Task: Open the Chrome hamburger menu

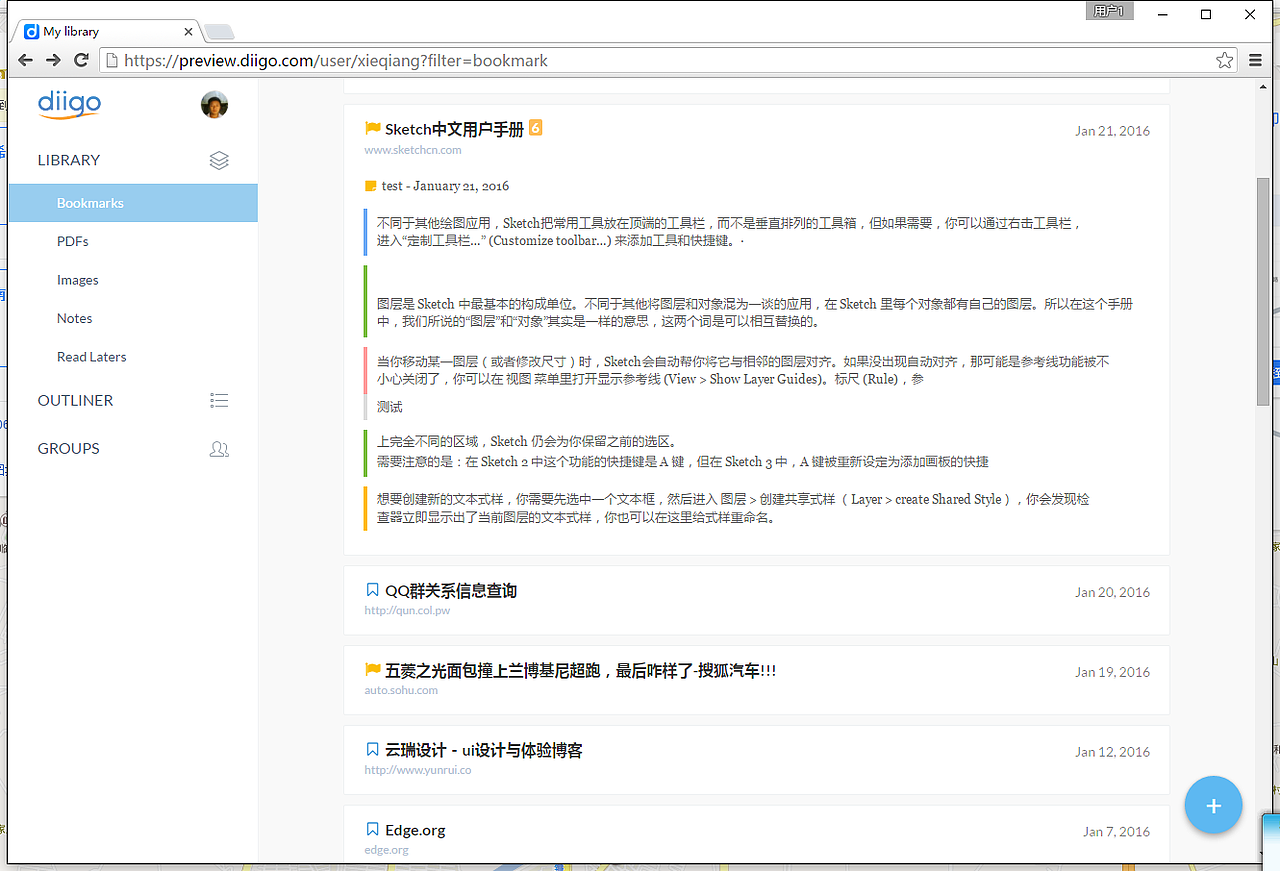Action: (1256, 61)
